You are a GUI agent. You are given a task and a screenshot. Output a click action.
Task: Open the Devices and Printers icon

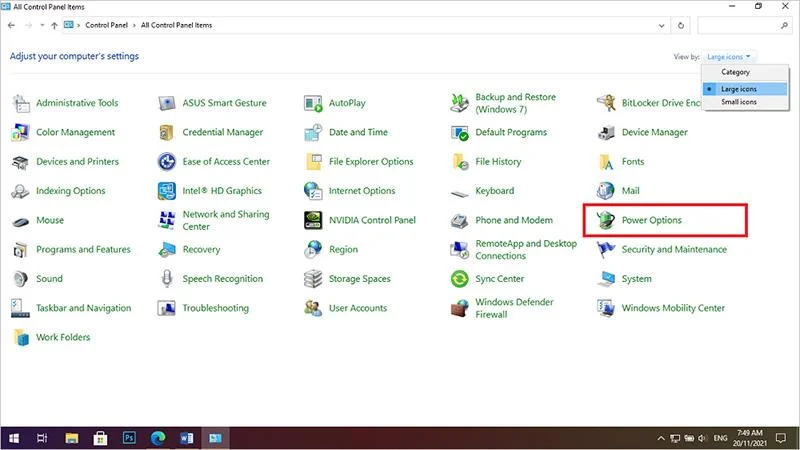click(x=20, y=162)
